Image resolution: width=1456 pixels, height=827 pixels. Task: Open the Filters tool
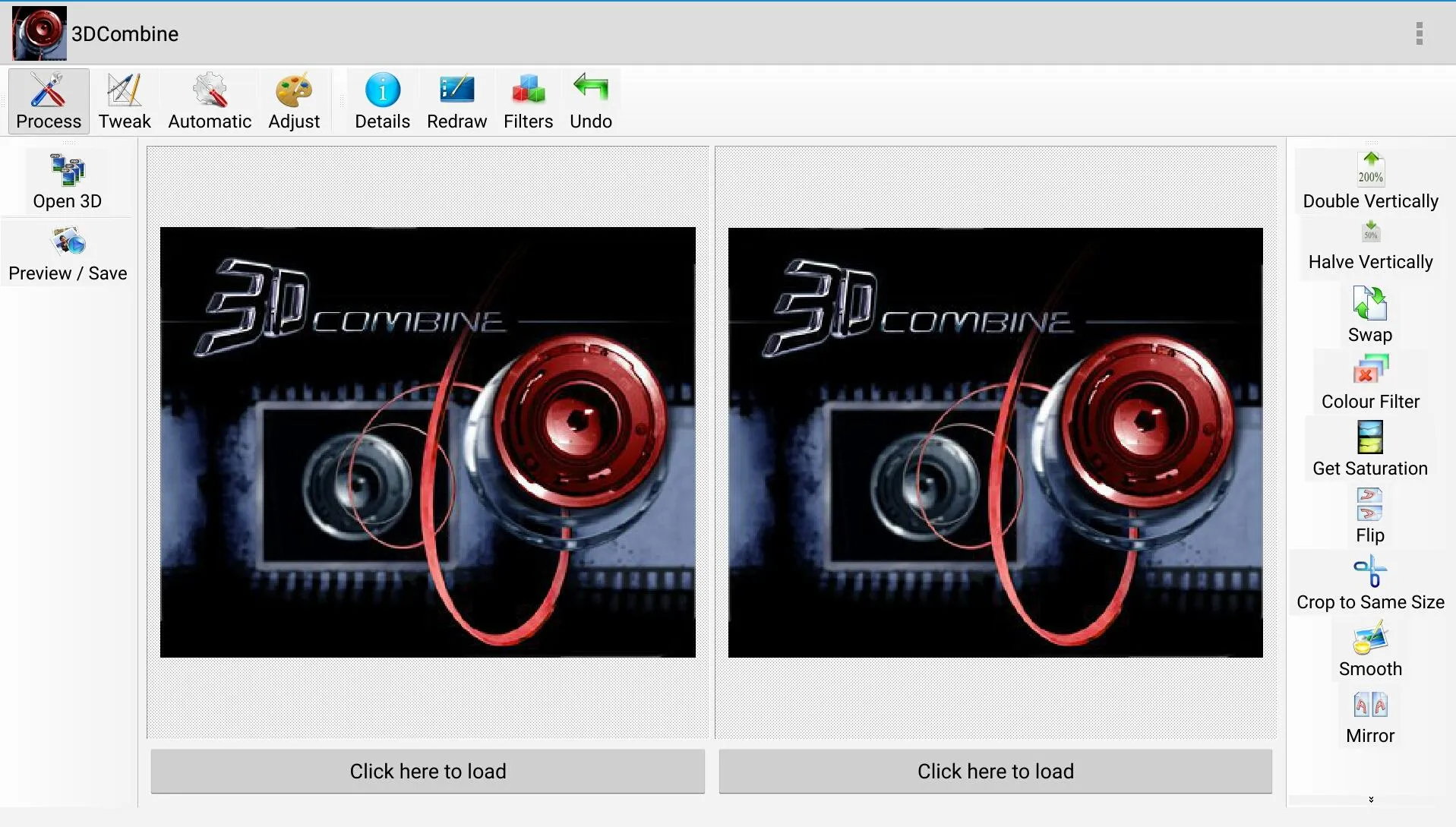tap(528, 102)
